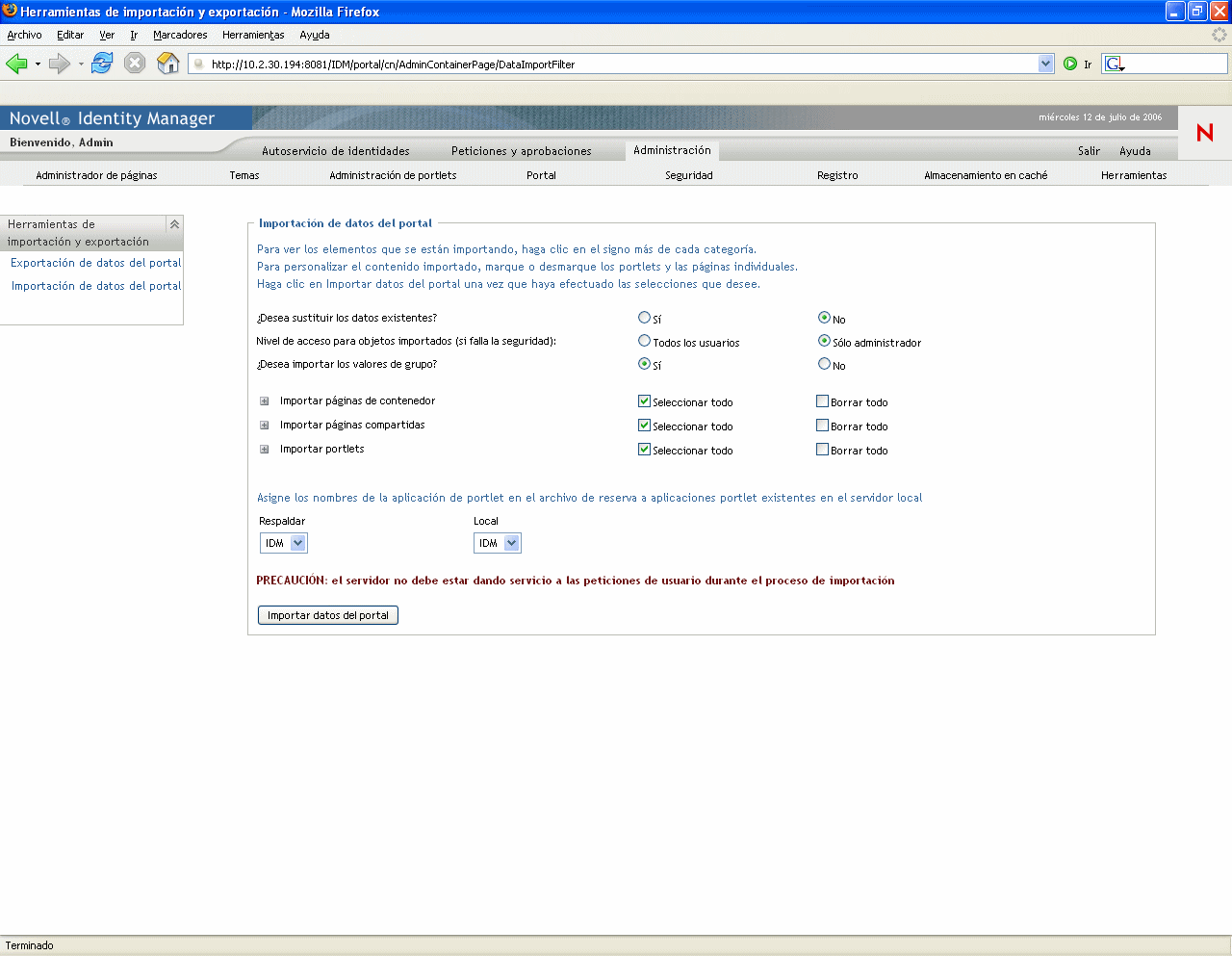Switch to Peticiones y aprobaciones tab

[x=522, y=151]
